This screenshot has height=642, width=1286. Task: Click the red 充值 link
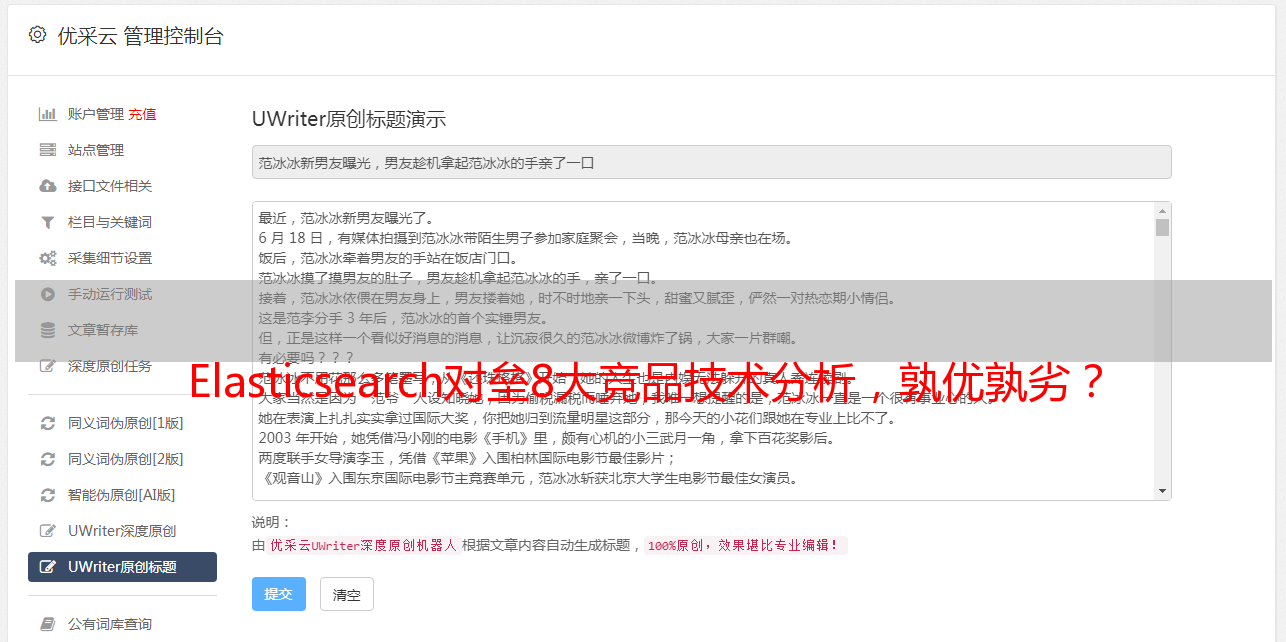pos(142,114)
